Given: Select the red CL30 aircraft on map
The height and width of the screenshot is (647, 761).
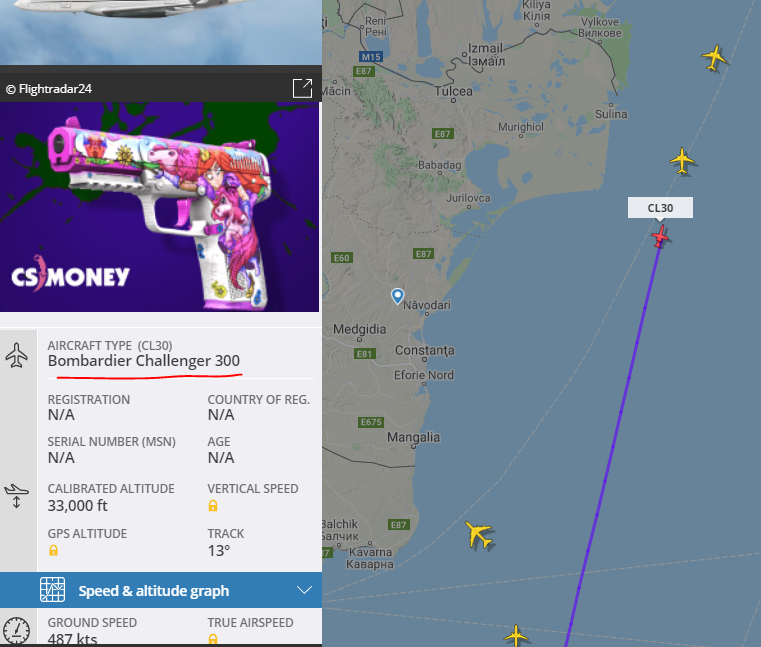Looking at the screenshot, I should [660, 236].
